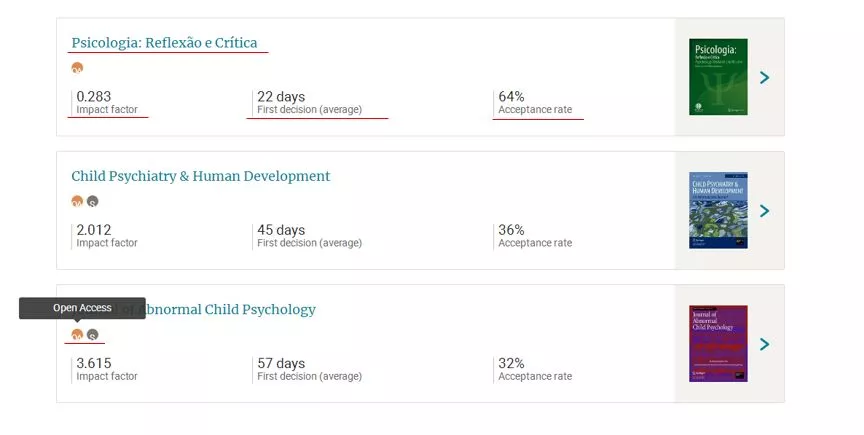Click the Open Access tooltip label
Image resolution: width=864 pixels, height=435 pixels.
coord(82,308)
